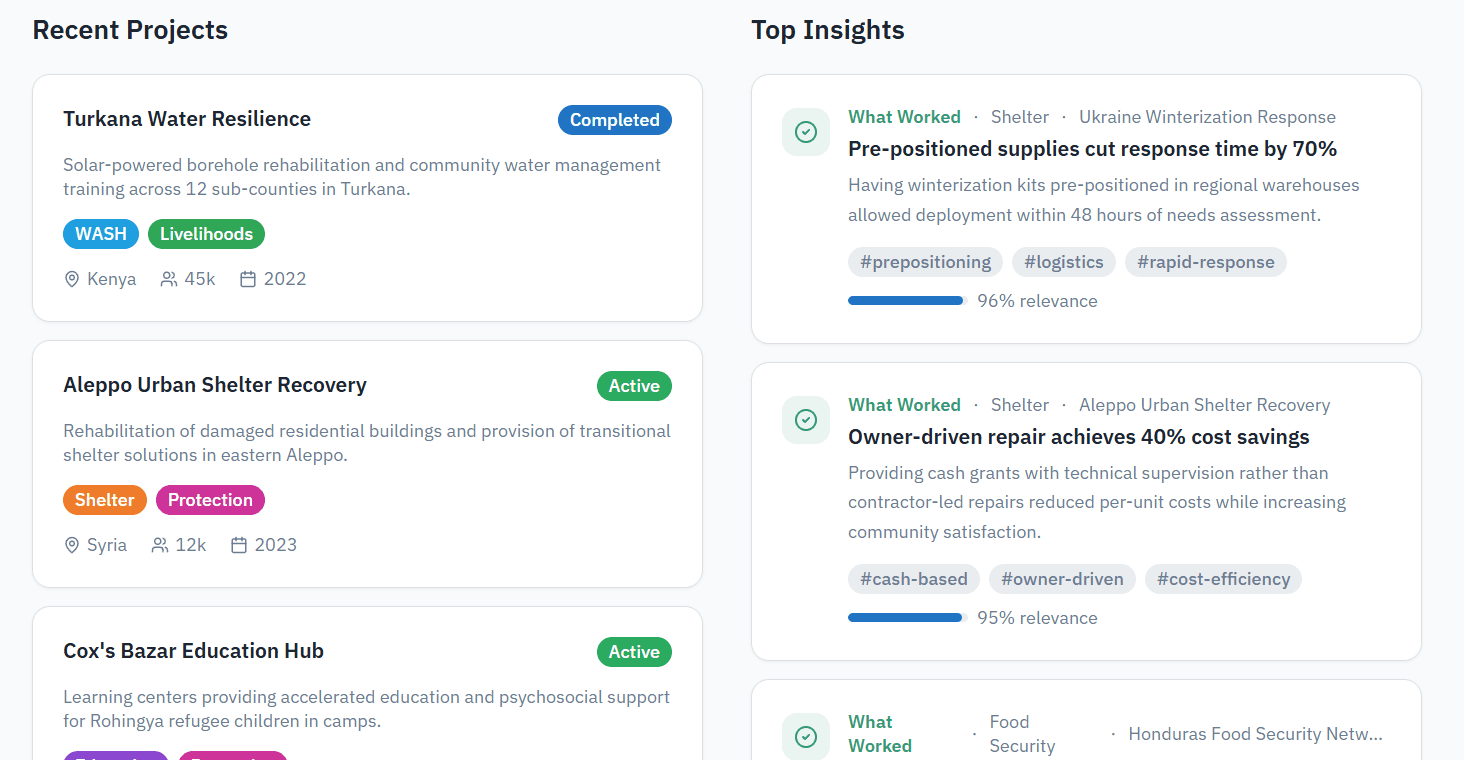Click the location pin icon next to Syria
The width and height of the screenshot is (1464, 760).
[x=71, y=545]
